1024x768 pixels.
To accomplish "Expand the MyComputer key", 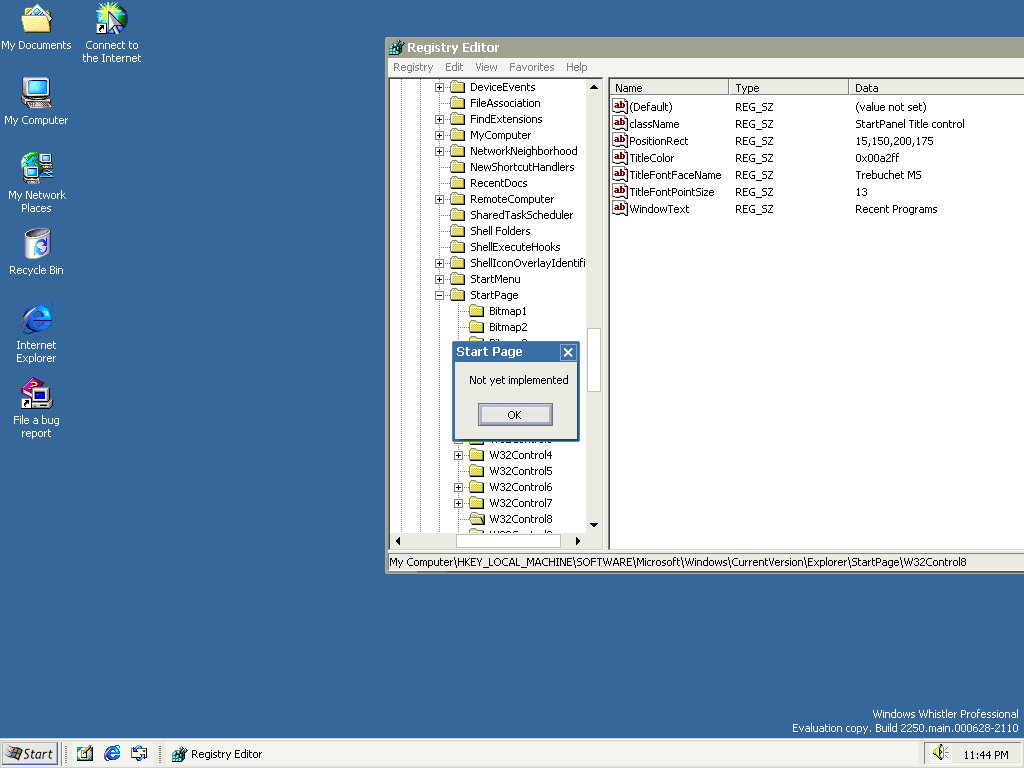I will click(x=440, y=135).
